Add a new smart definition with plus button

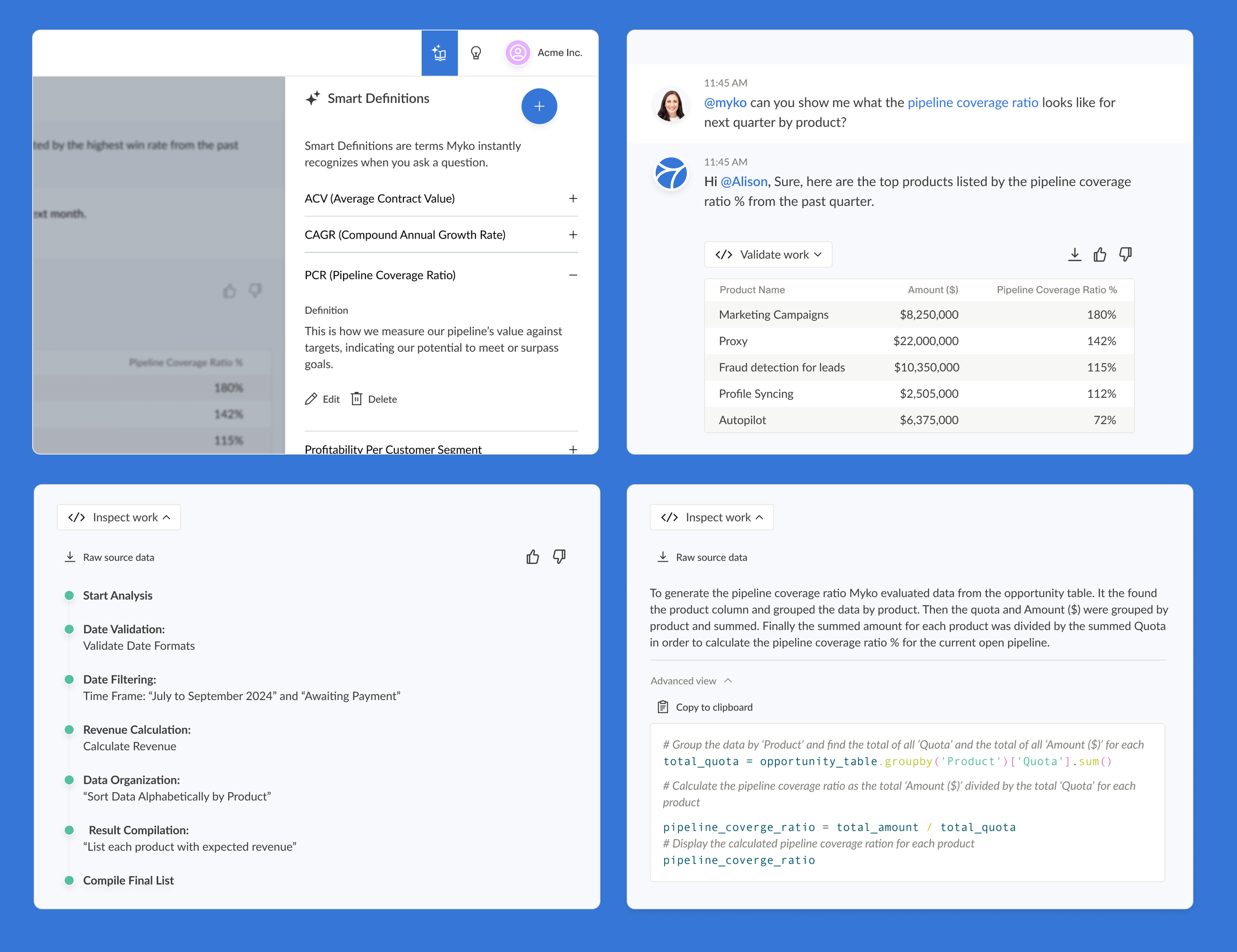click(539, 106)
